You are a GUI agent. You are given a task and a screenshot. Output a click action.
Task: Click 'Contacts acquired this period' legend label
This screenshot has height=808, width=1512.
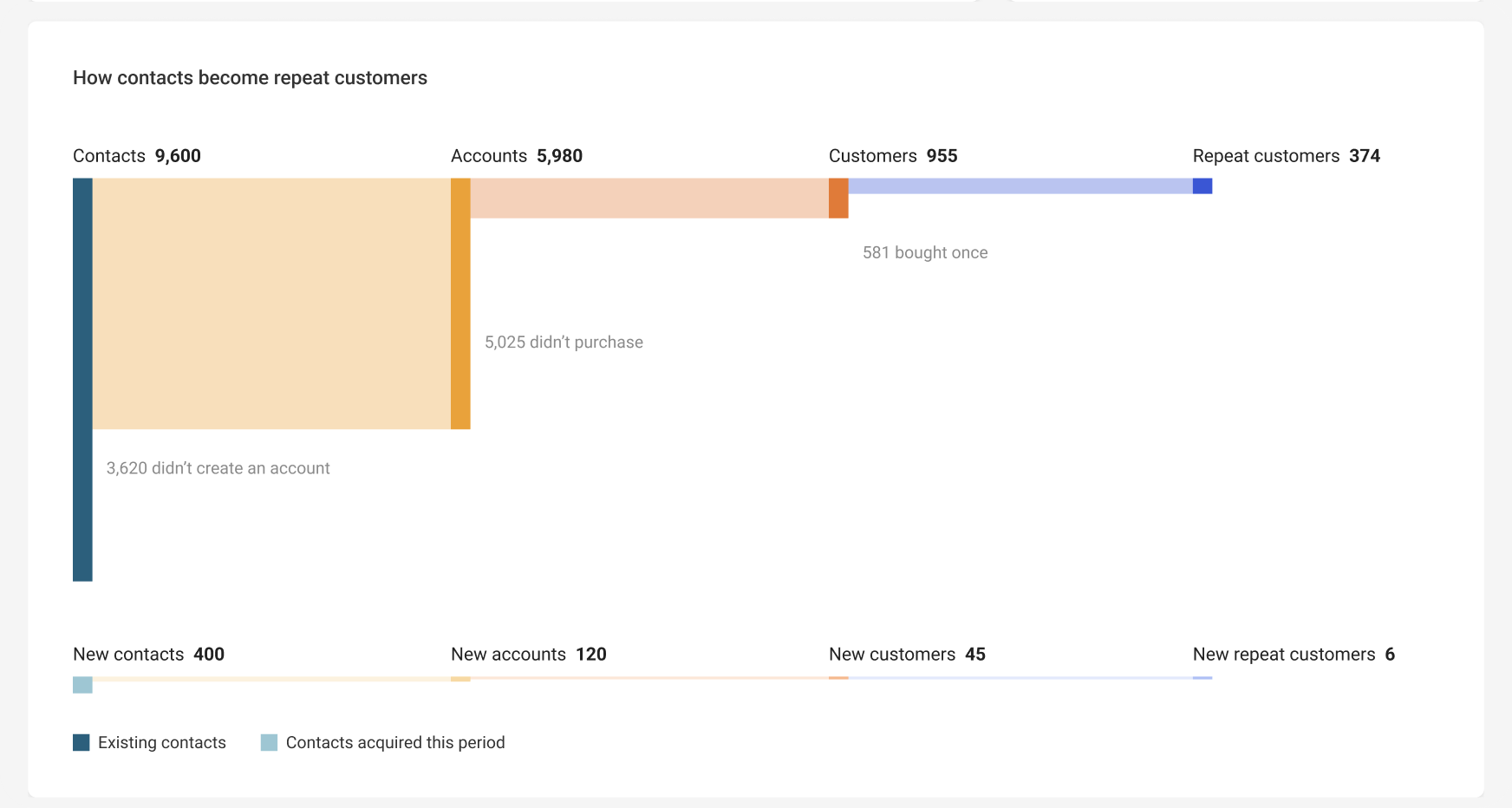395,742
